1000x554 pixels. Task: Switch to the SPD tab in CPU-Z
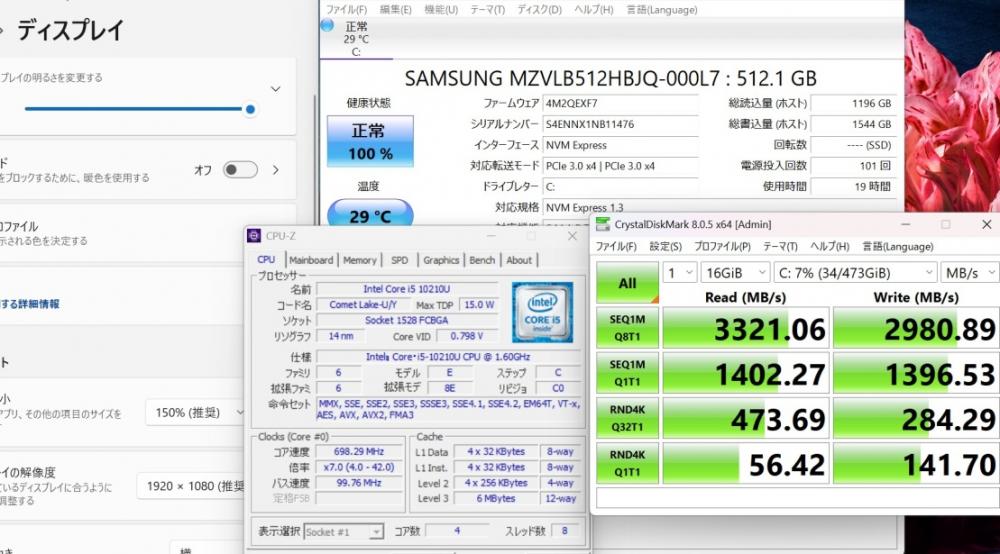click(x=400, y=260)
